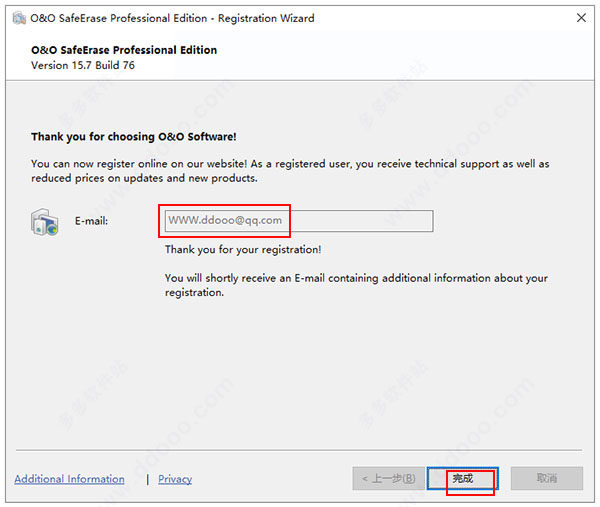600x507 pixels.
Task: Click the 'Thank you for your registration!' message
Action: 243,249
